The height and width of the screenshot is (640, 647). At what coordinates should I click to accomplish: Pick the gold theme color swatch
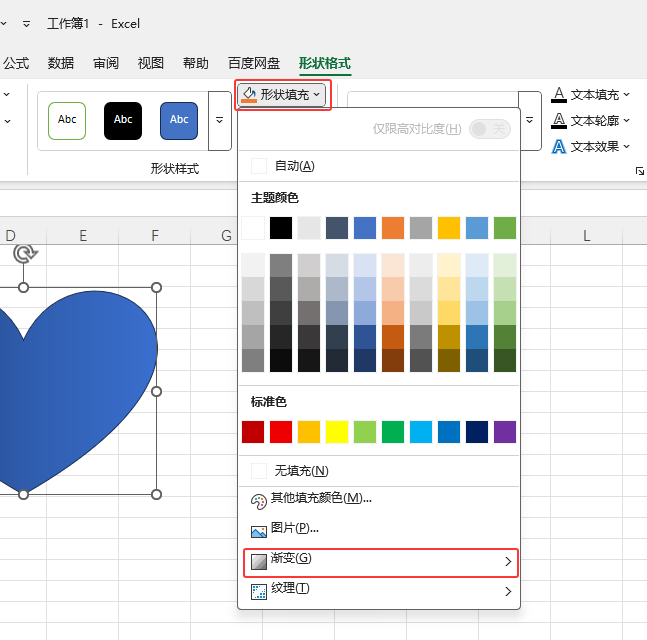449,228
